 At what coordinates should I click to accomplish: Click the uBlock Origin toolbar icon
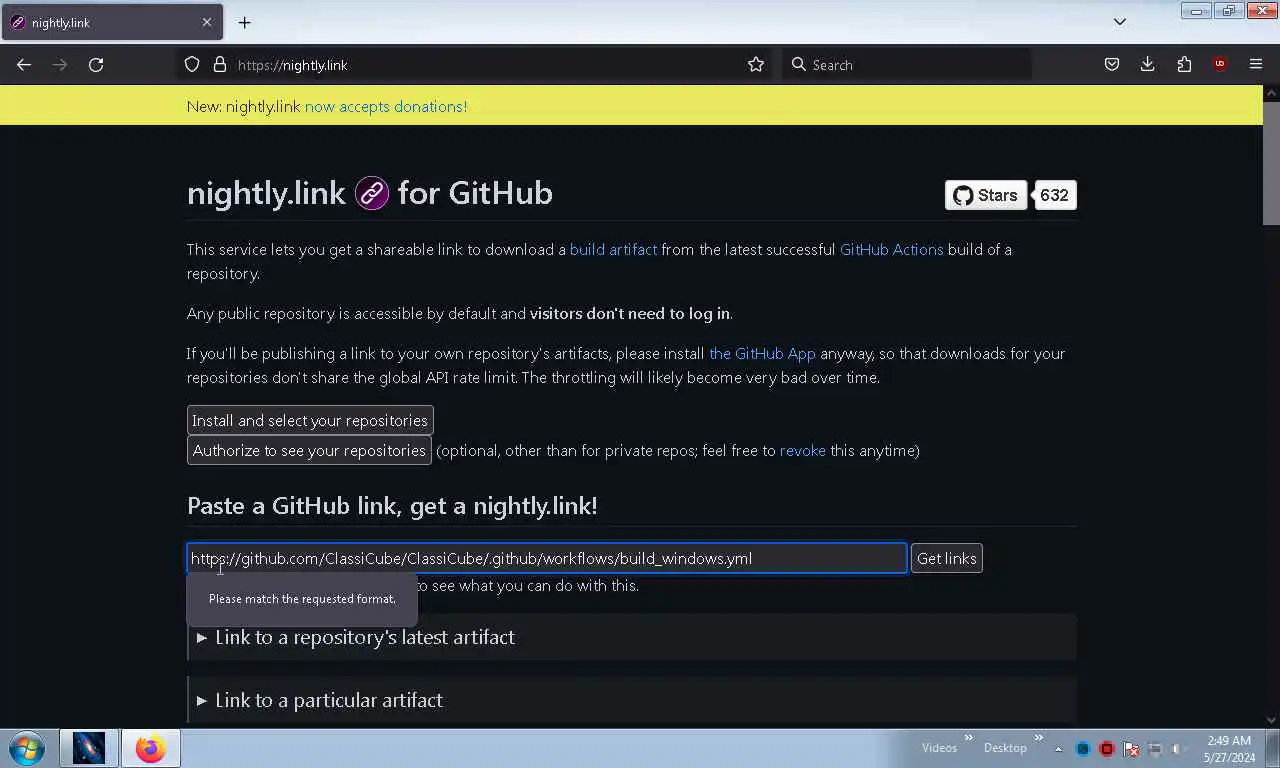tap(1220, 65)
